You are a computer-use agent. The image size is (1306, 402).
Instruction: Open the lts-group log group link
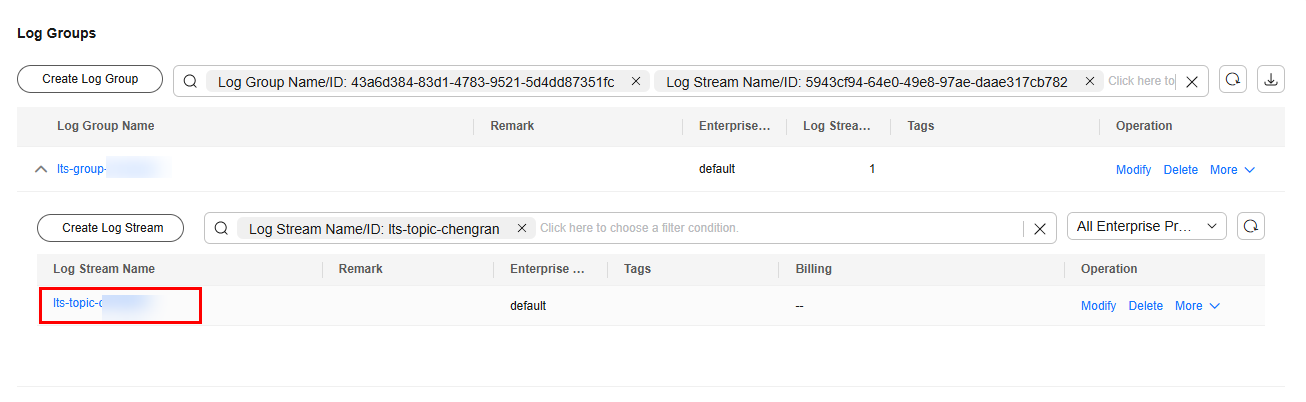point(110,170)
